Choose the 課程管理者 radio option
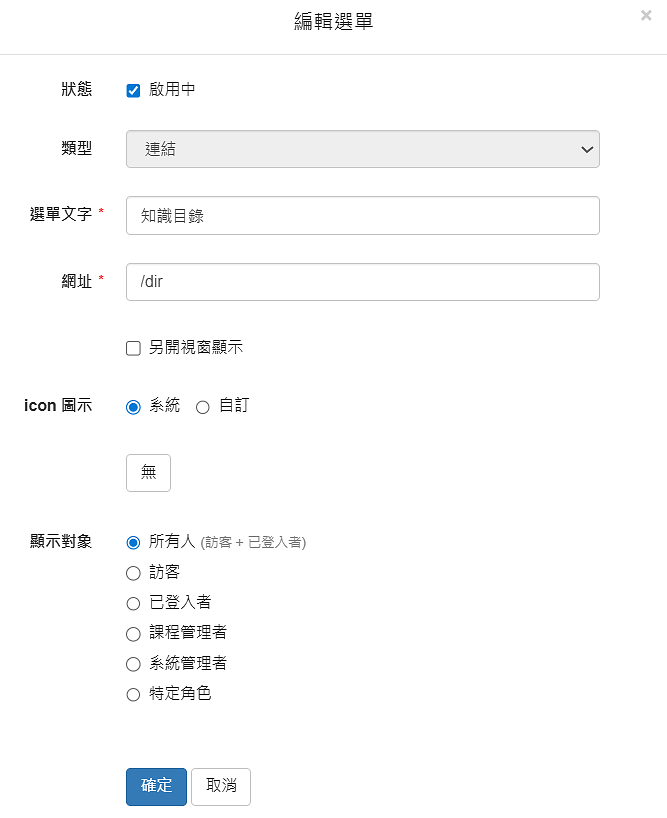667x818 pixels. 133,633
